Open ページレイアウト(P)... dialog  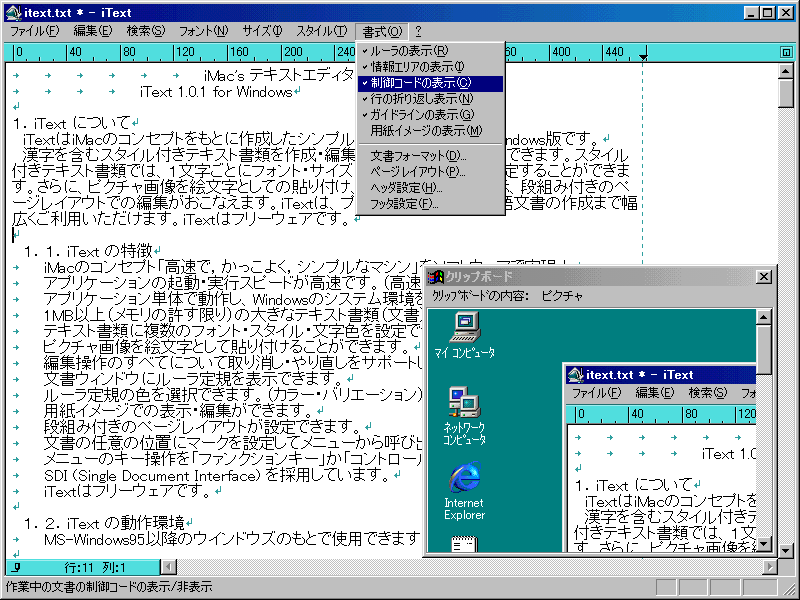[x=430, y=172]
